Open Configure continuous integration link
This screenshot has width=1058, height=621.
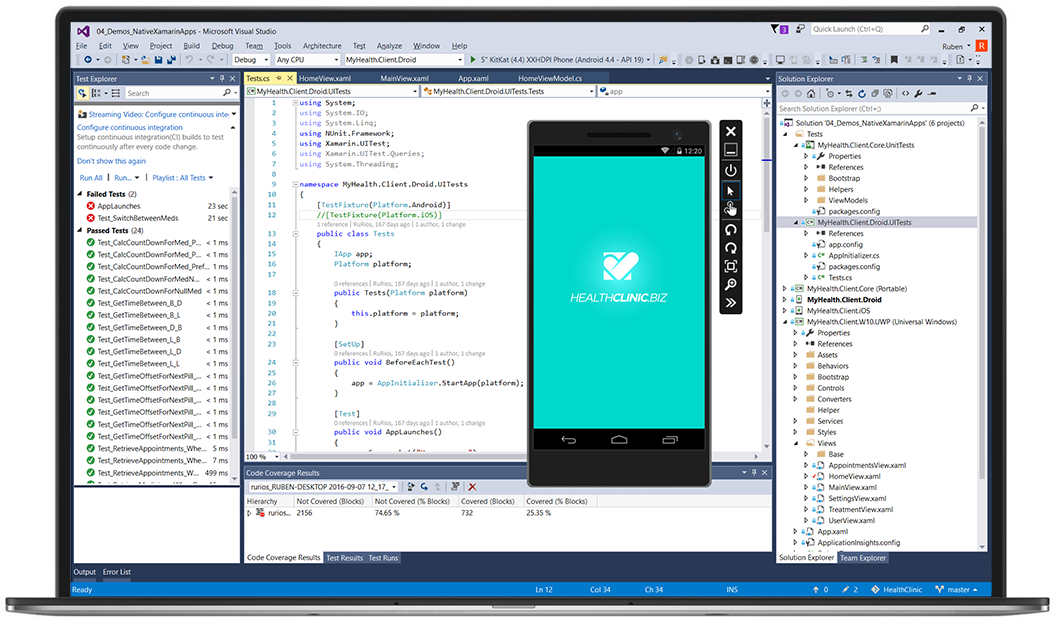(x=130, y=127)
